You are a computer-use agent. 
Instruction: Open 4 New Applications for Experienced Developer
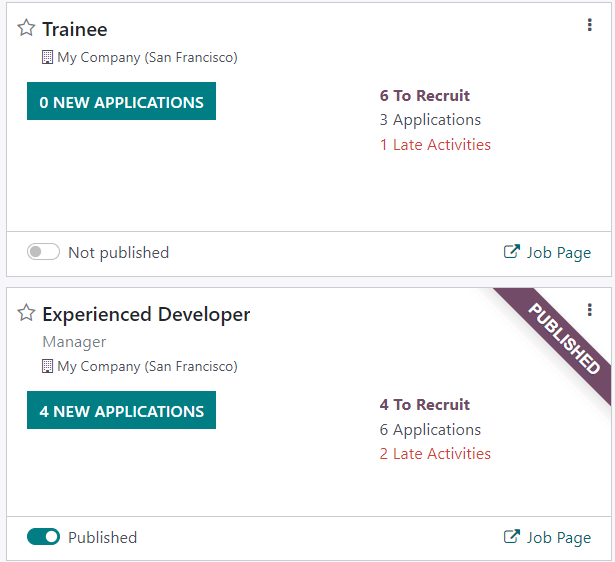pyautogui.click(x=121, y=411)
